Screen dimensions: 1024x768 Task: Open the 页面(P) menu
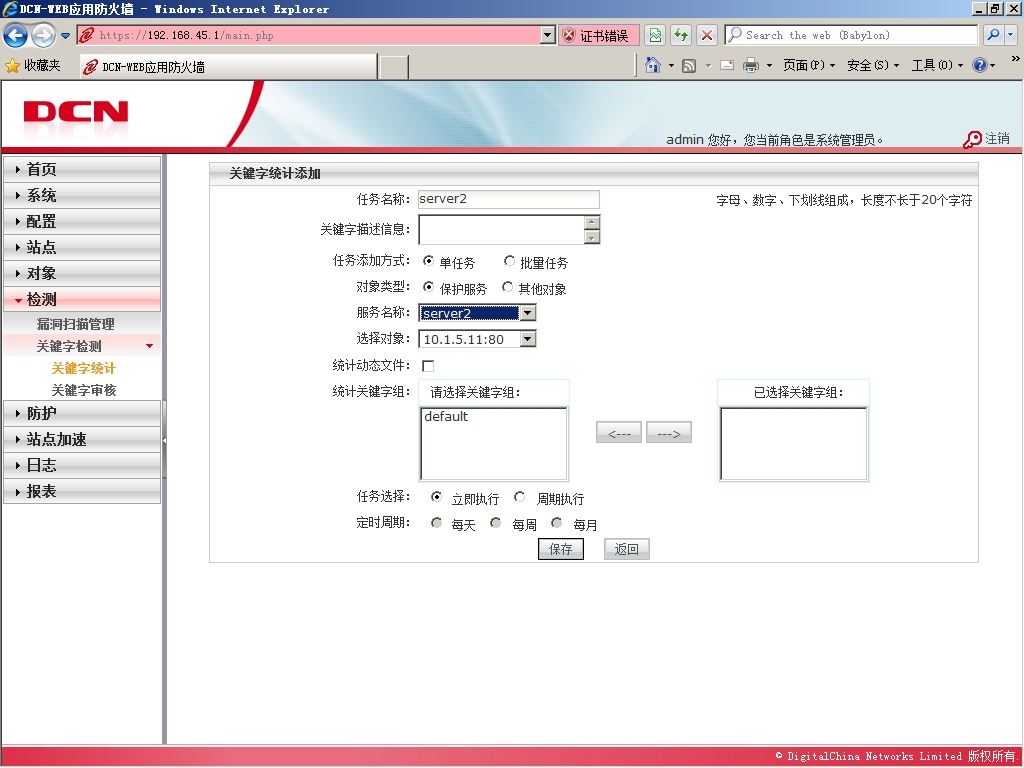(809, 65)
